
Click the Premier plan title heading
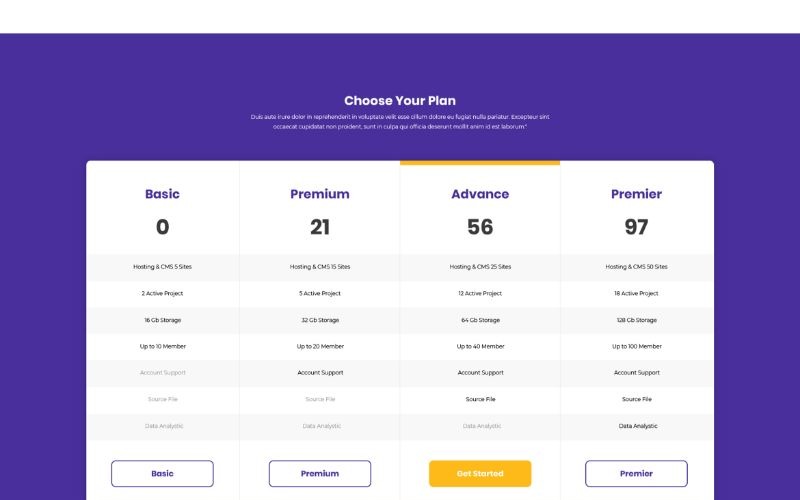coord(636,194)
